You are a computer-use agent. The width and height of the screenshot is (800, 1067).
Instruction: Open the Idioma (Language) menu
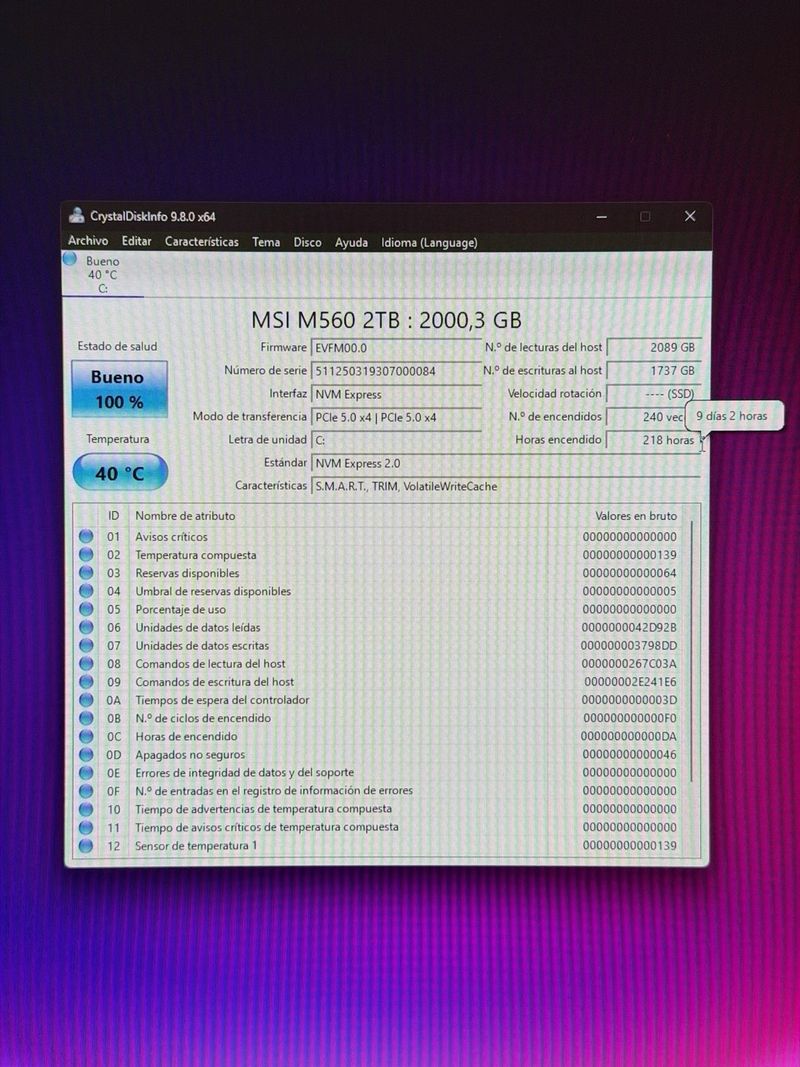pos(429,242)
